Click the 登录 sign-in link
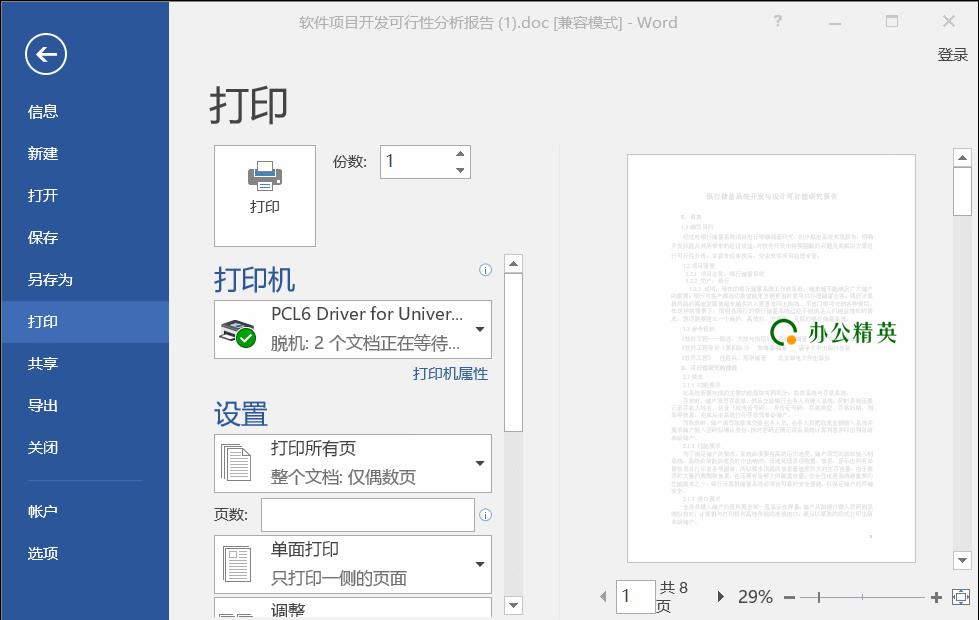Image resolution: width=979 pixels, height=620 pixels. (x=953, y=57)
